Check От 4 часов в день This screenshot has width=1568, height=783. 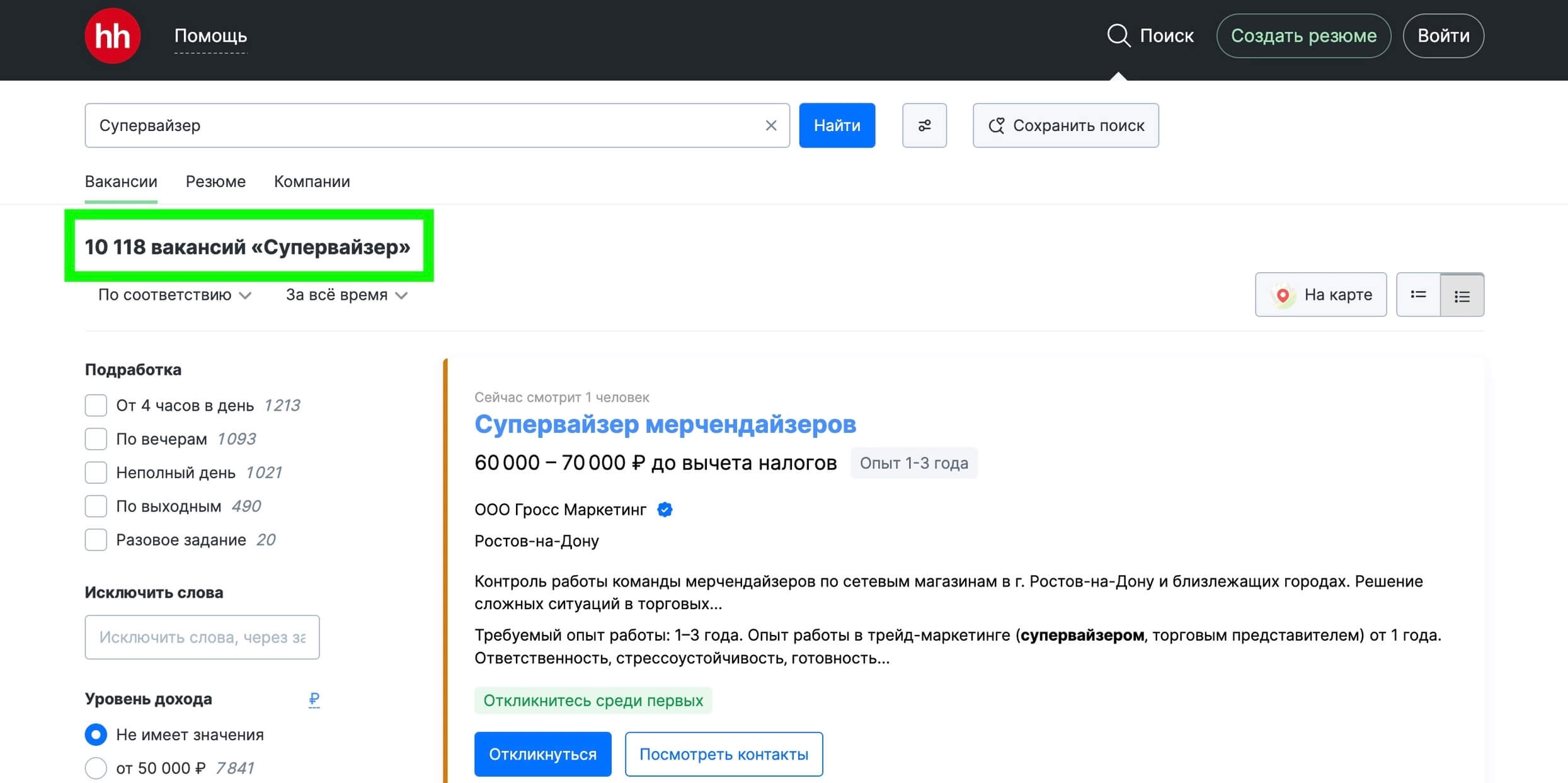click(96, 406)
